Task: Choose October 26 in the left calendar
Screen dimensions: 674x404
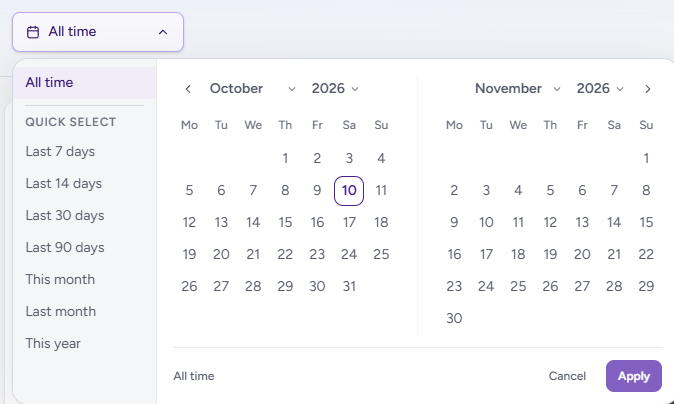Action: pos(189,286)
